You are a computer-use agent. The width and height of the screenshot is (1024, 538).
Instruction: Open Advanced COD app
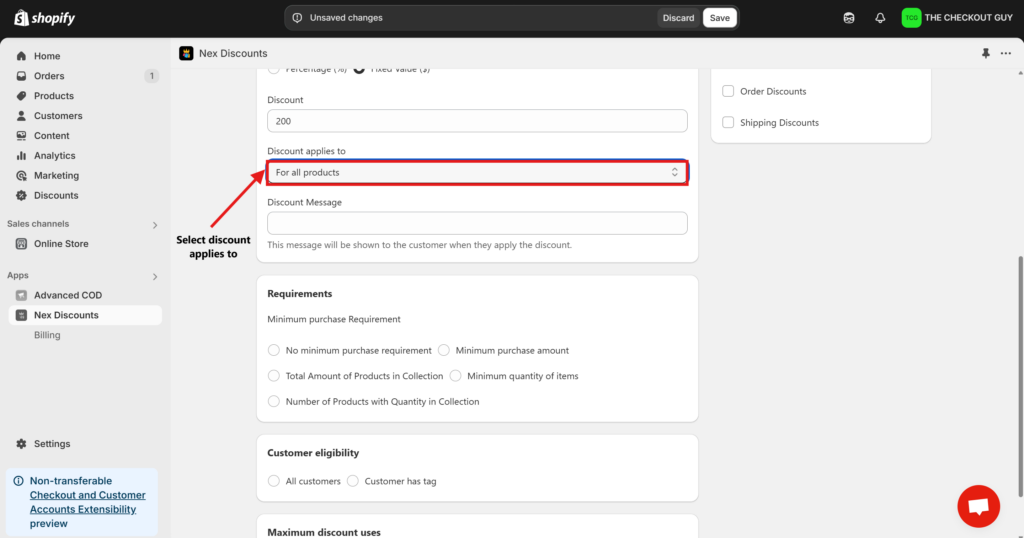[x=68, y=295]
